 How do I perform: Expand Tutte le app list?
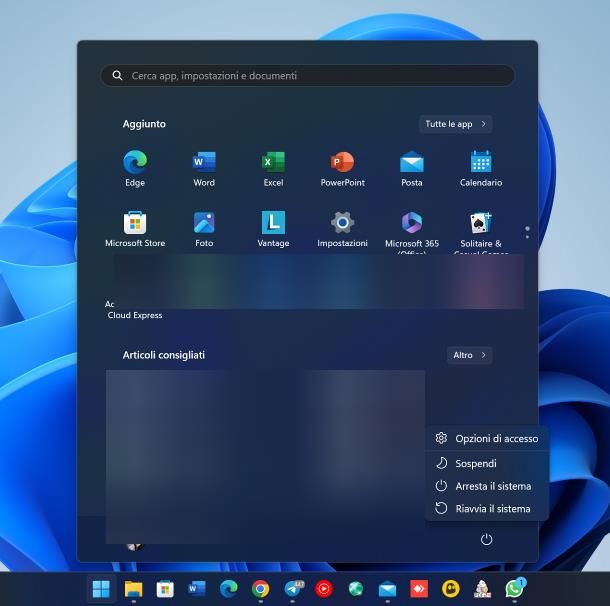(456, 124)
